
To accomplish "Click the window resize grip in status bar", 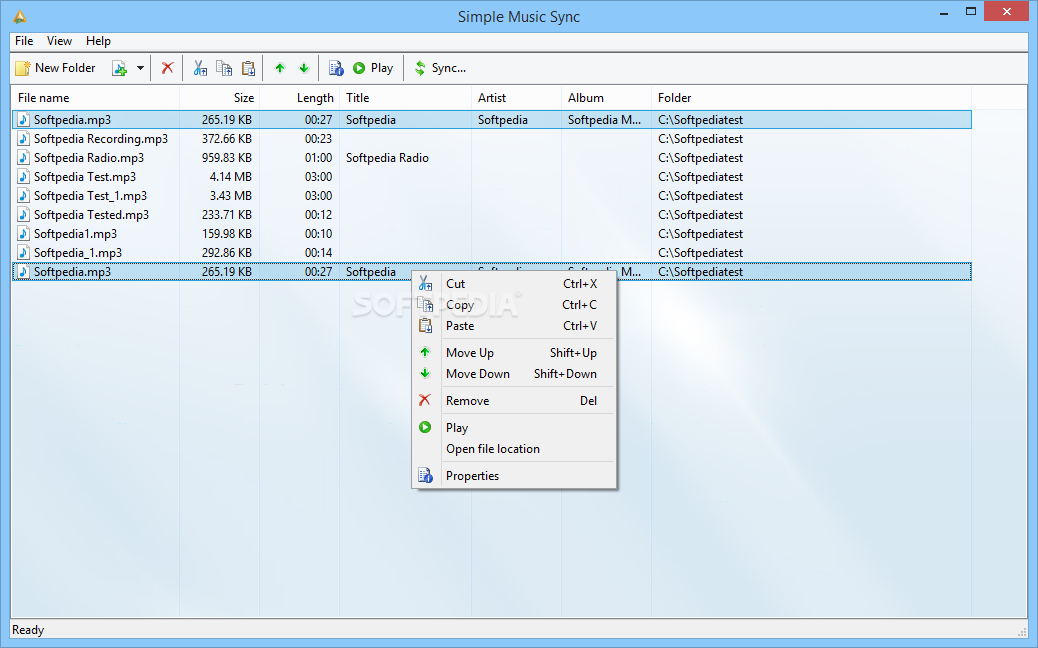I will point(1021,631).
